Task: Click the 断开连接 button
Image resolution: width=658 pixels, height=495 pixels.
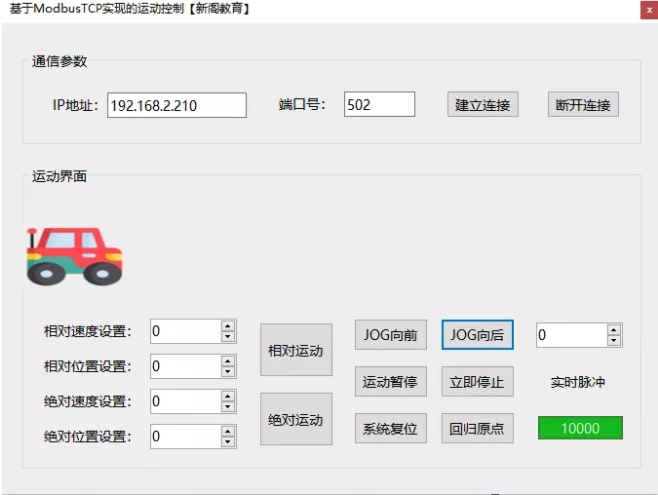Action: tap(583, 104)
